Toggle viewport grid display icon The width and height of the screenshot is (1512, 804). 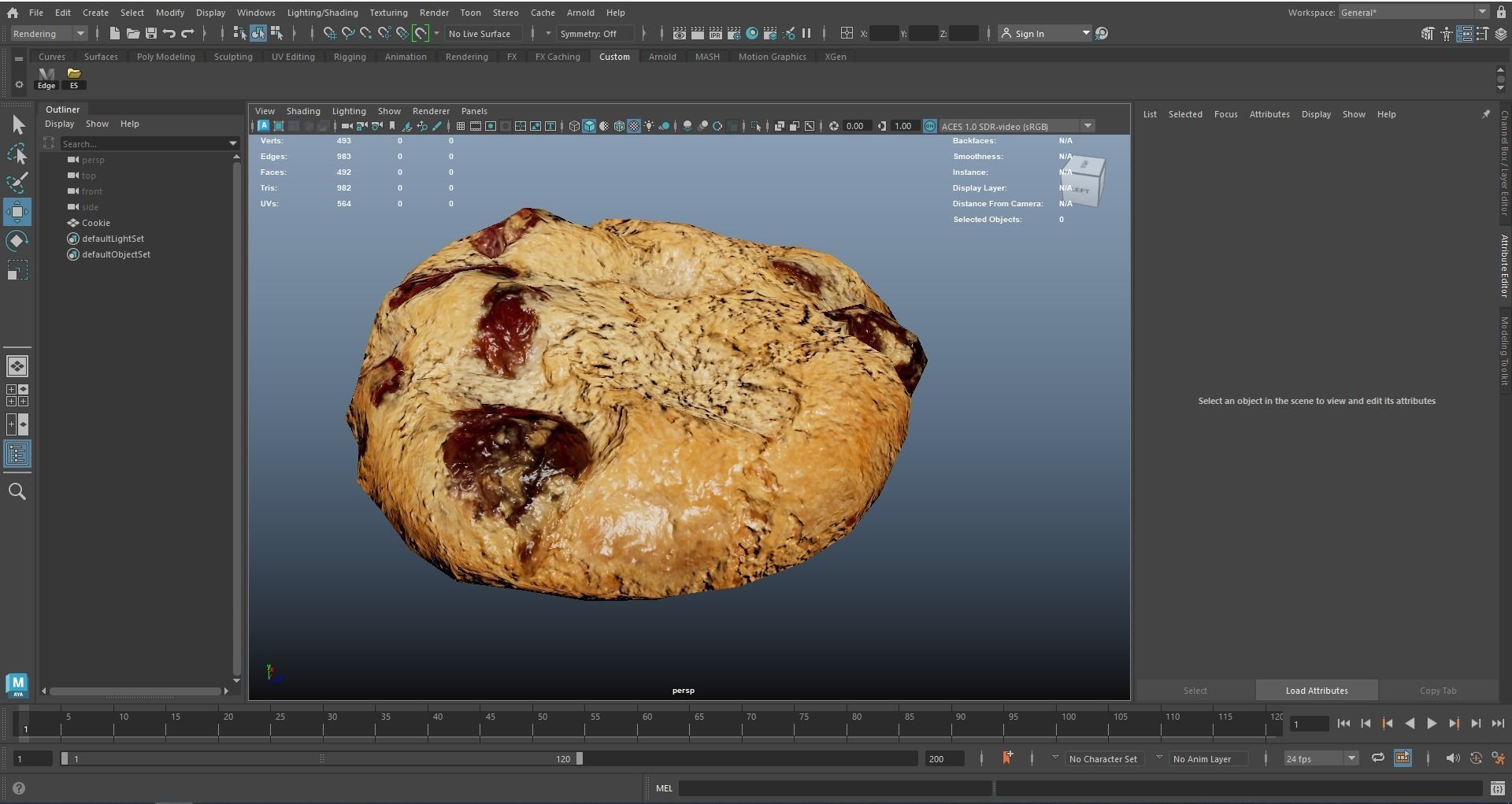point(461,126)
